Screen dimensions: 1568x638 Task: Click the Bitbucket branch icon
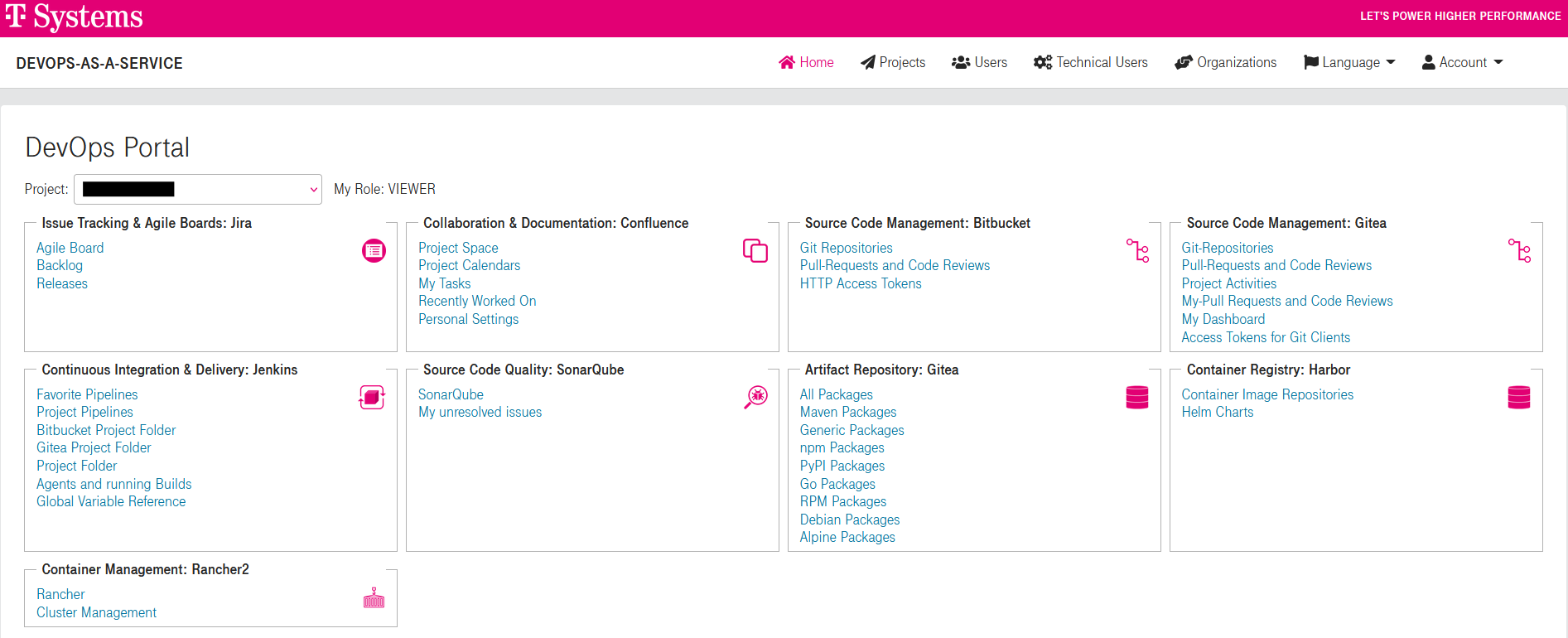(1137, 250)
